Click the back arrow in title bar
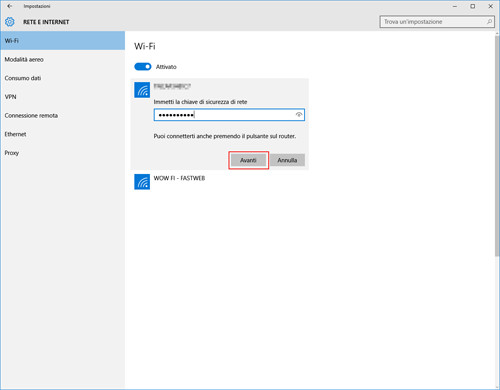 click(x=10, y=6)
